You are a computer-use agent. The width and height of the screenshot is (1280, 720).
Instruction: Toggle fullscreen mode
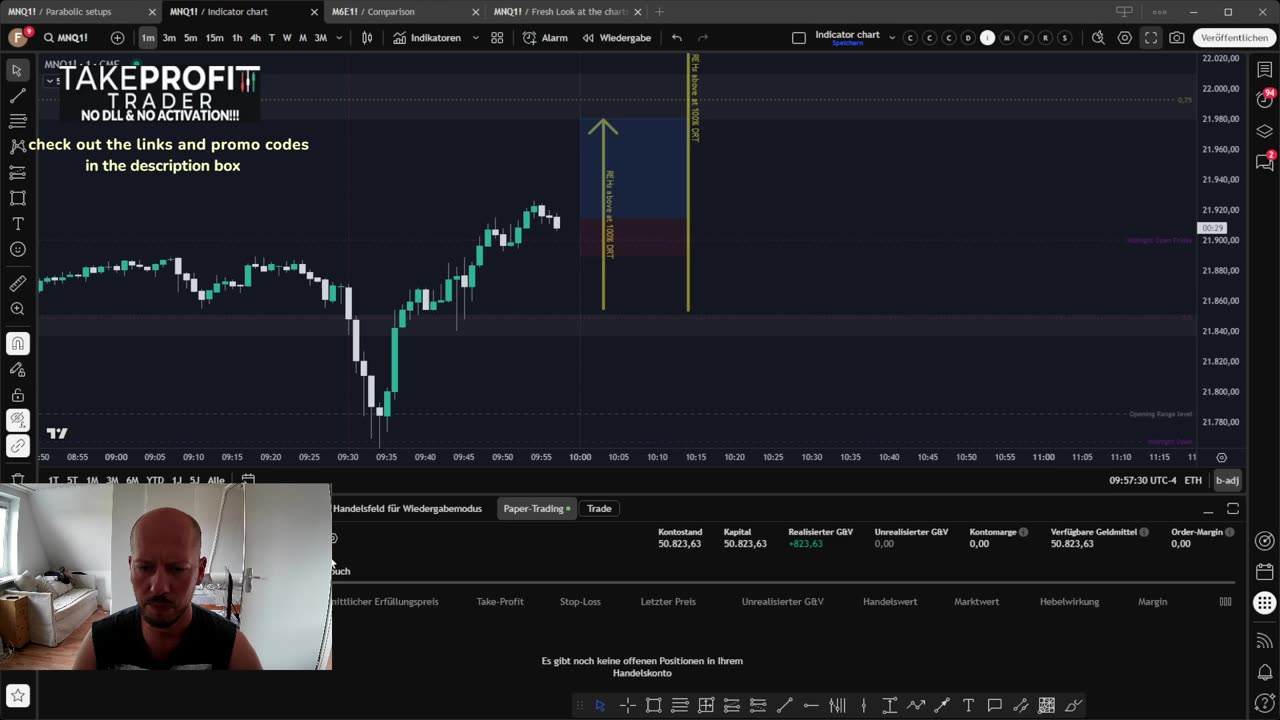click(x=1151, y=38)
